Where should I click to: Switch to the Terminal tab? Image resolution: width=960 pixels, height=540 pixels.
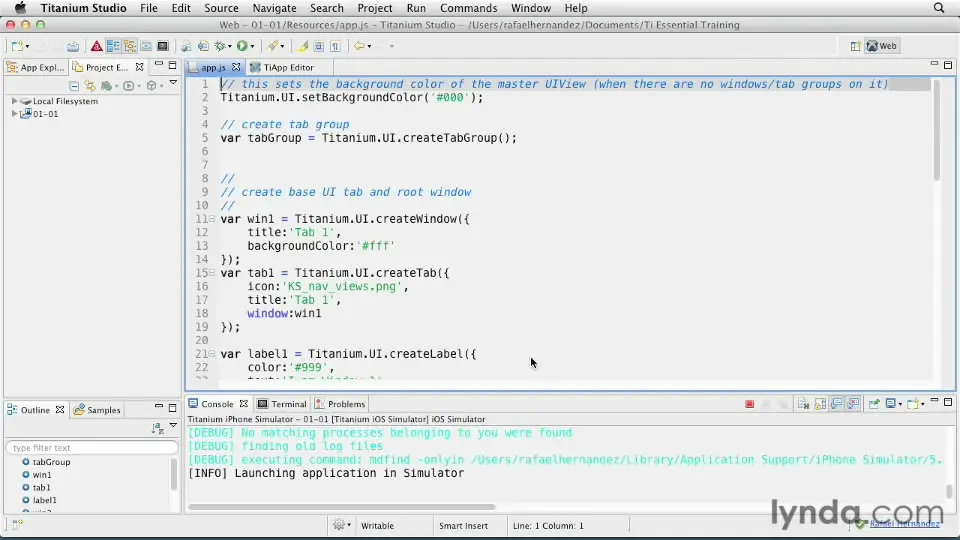pyautogui.click(x=282, y=404)
